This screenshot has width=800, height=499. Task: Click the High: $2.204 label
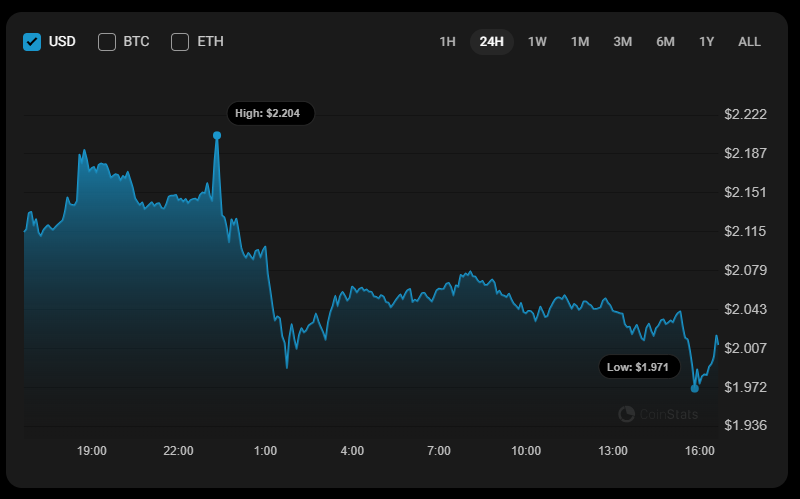270,114
